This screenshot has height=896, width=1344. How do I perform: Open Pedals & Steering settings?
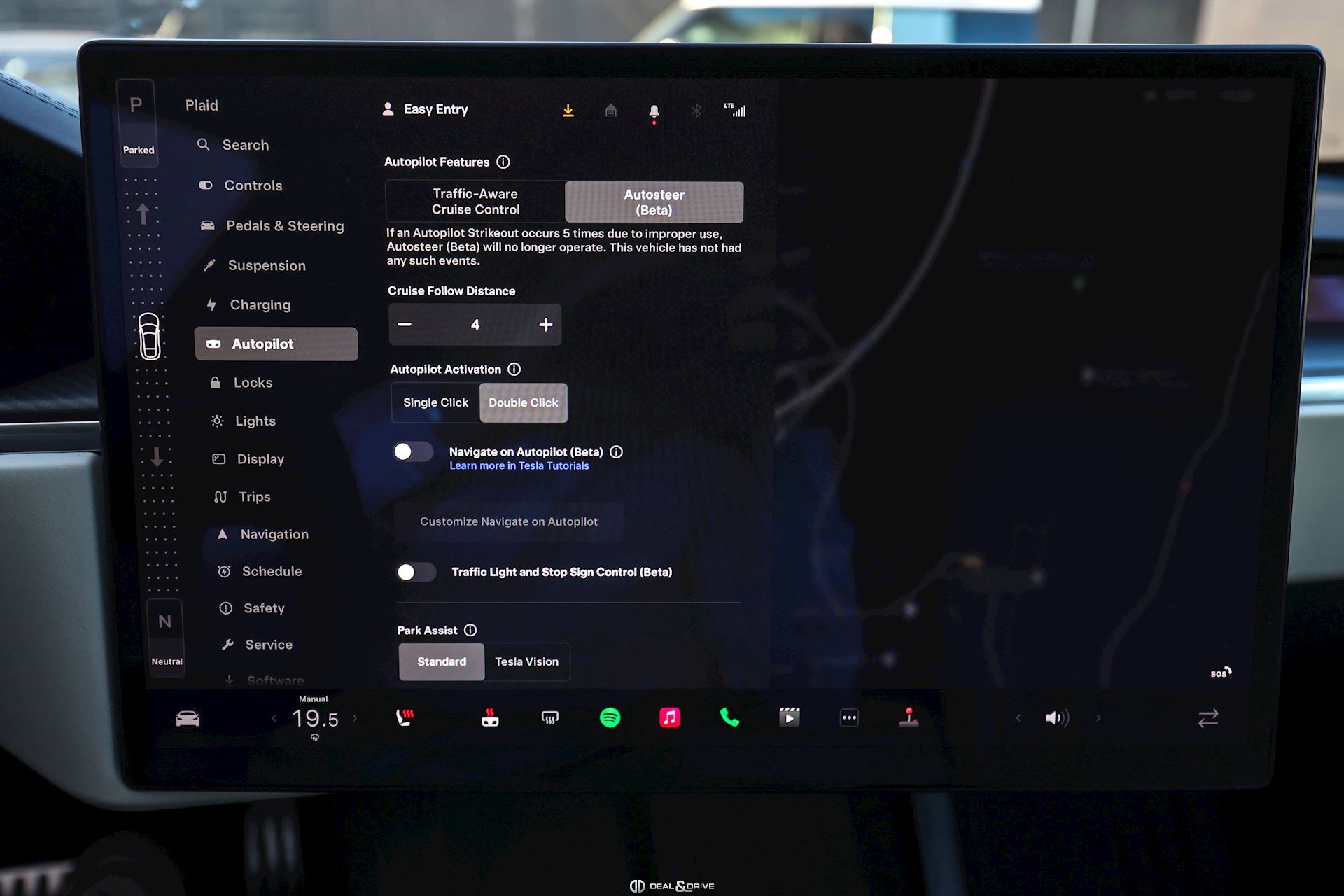[272, 226]
